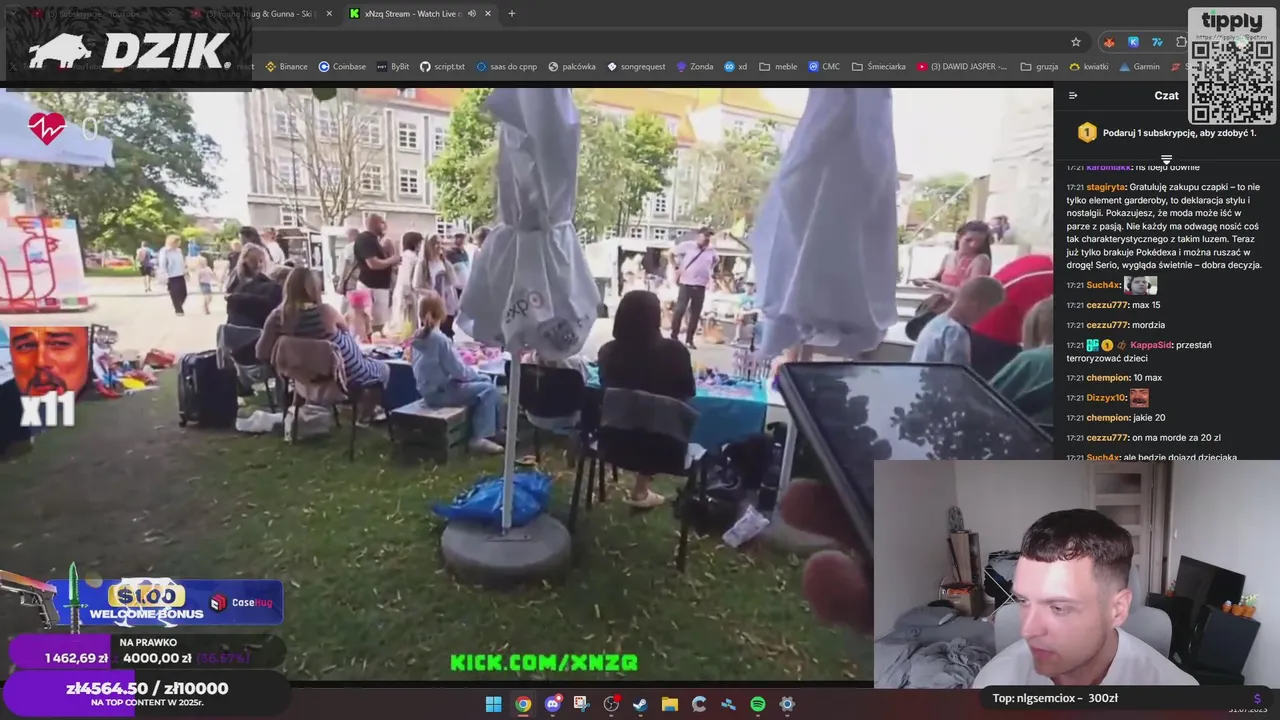Expand the pinned chat banner arrow
Screen dimensions: 1280x720
click(x=1166, y=159)
